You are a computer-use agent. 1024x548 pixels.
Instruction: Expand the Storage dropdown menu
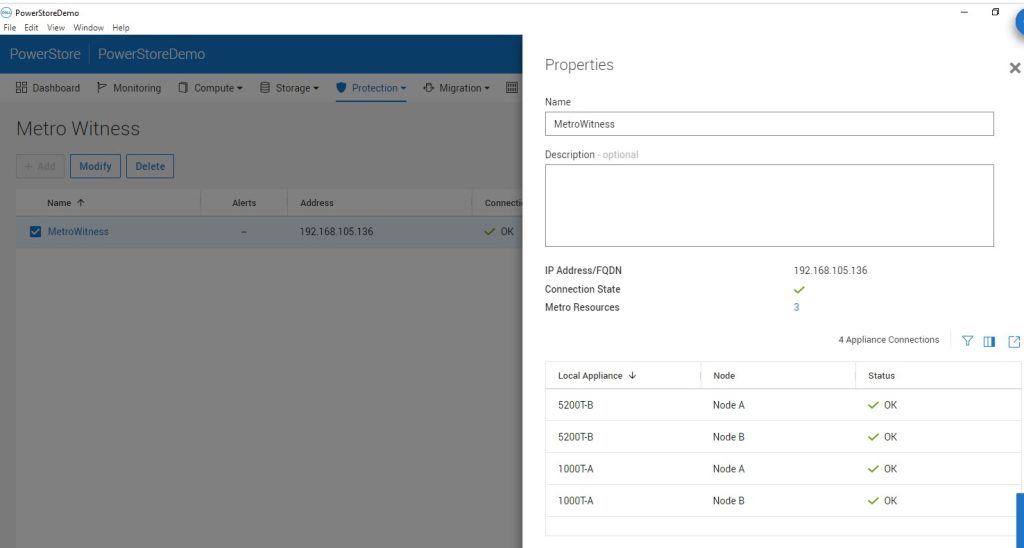290,88
